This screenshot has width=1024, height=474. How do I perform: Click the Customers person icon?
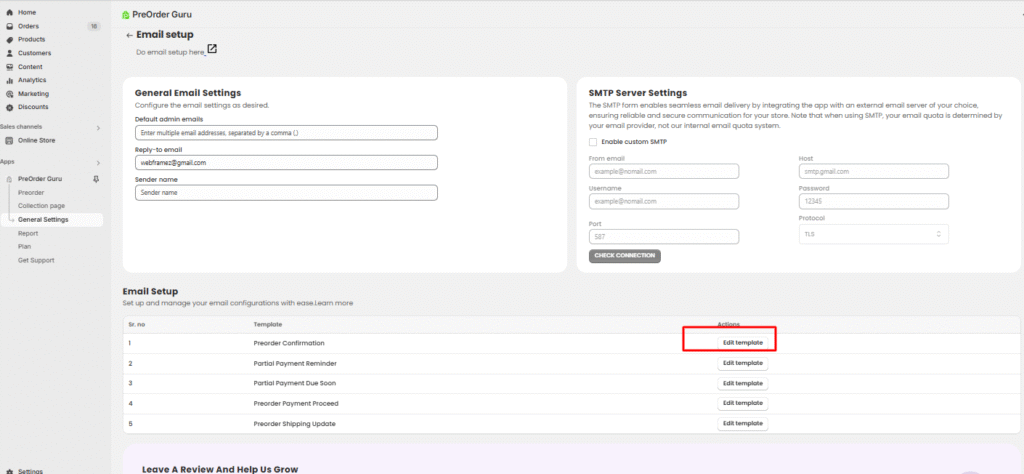click(x=9, y=53)
